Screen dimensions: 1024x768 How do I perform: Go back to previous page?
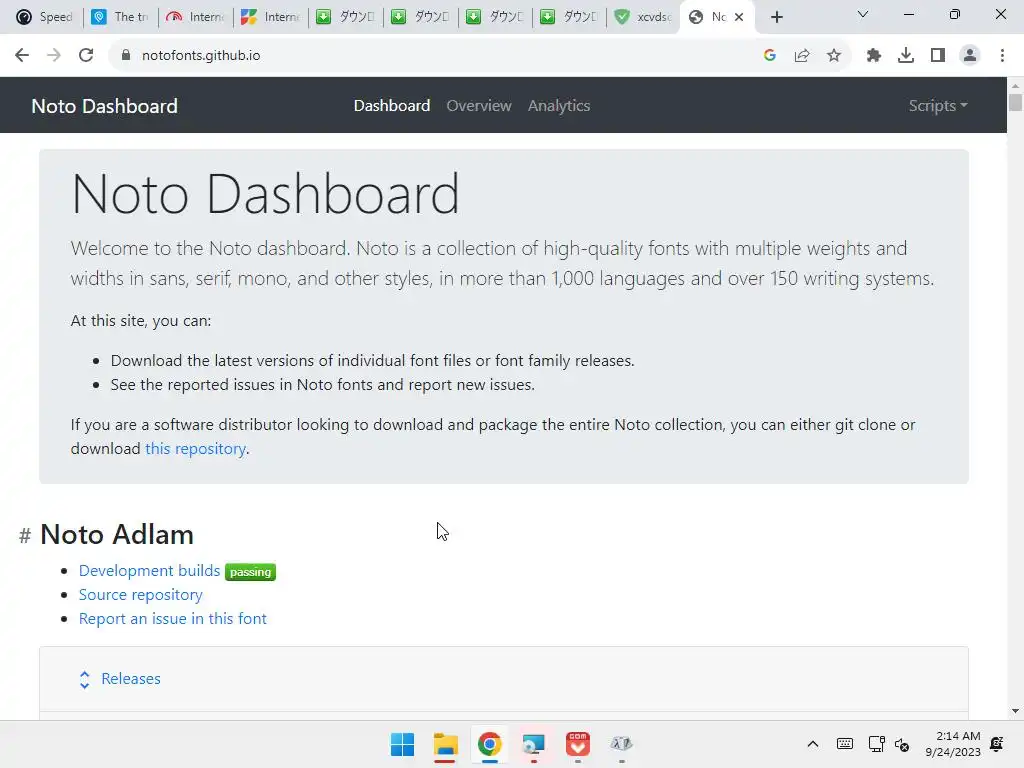click(22, 56)
